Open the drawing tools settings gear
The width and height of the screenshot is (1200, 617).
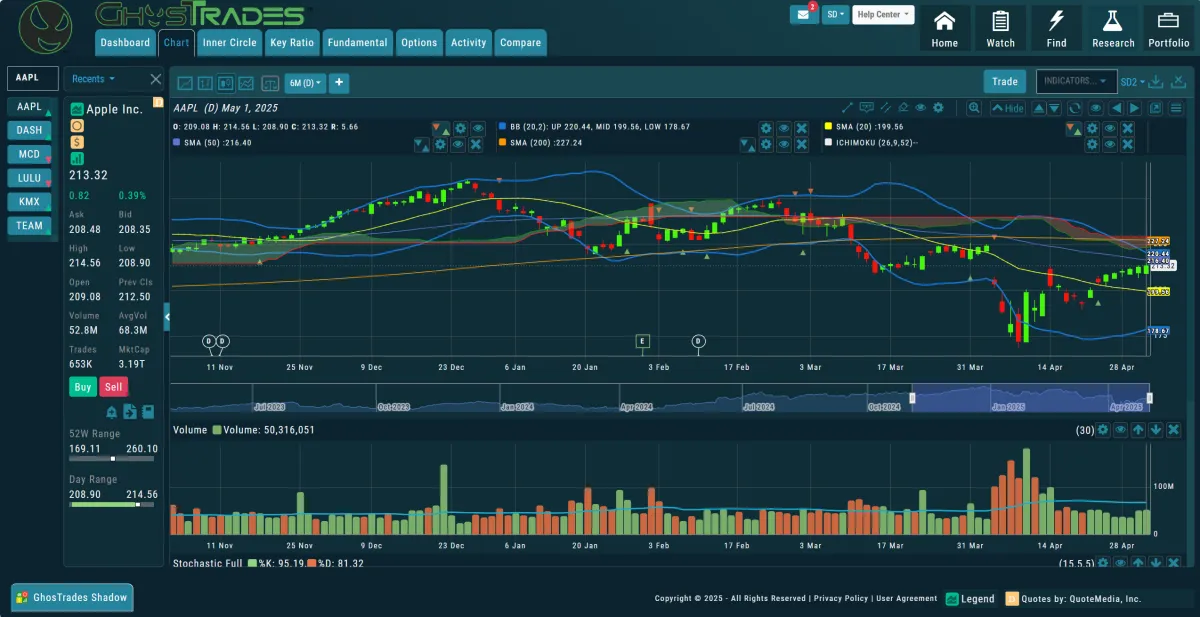[x=938, y=108]
